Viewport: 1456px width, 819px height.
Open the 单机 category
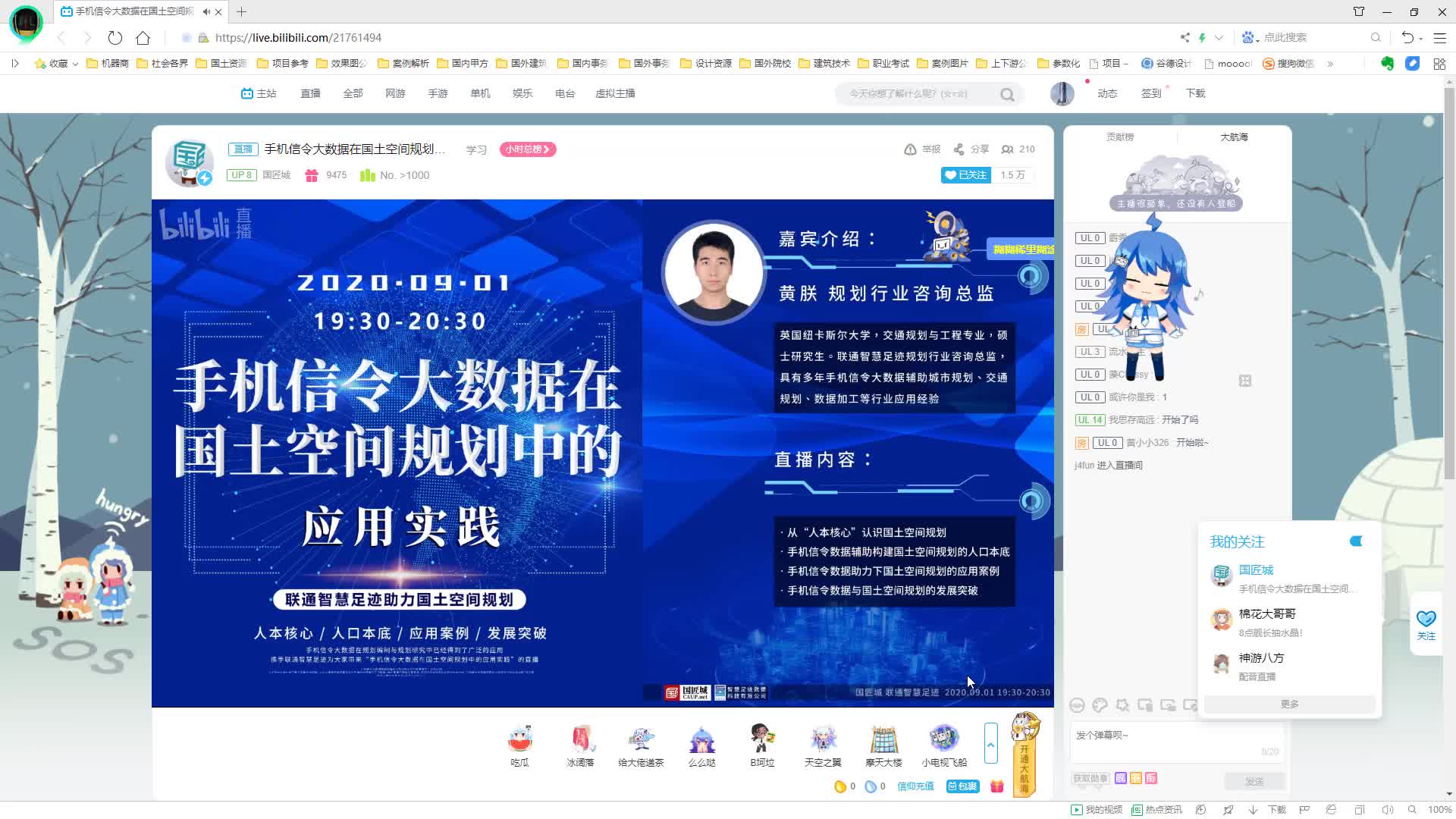point(480,93)
